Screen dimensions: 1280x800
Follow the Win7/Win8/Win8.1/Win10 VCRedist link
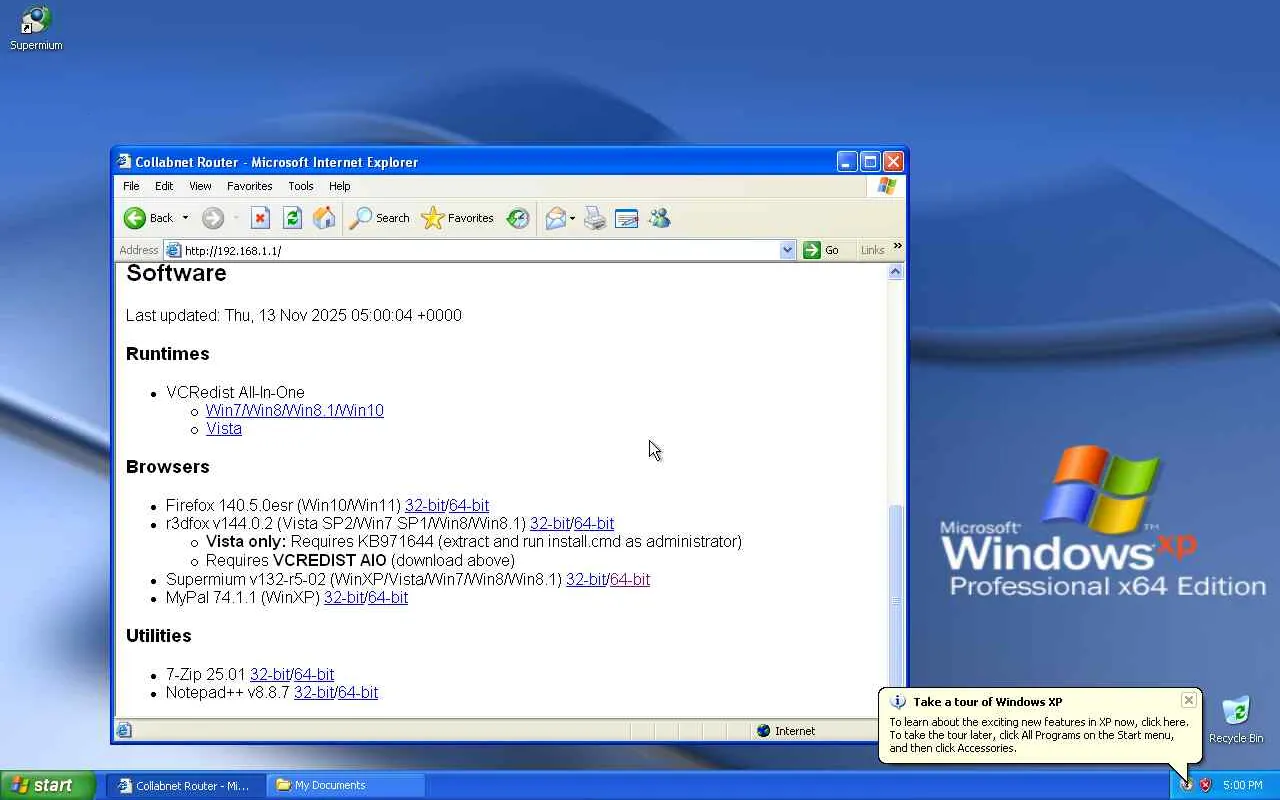coord(295,411)
